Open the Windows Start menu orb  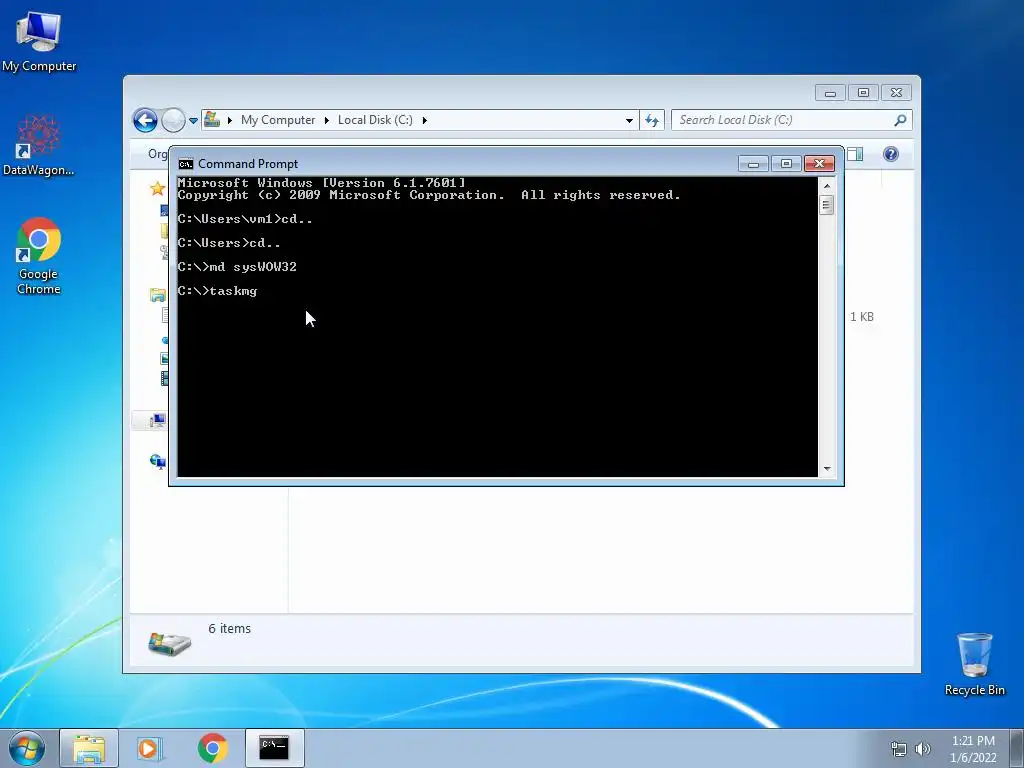(26, 748)
